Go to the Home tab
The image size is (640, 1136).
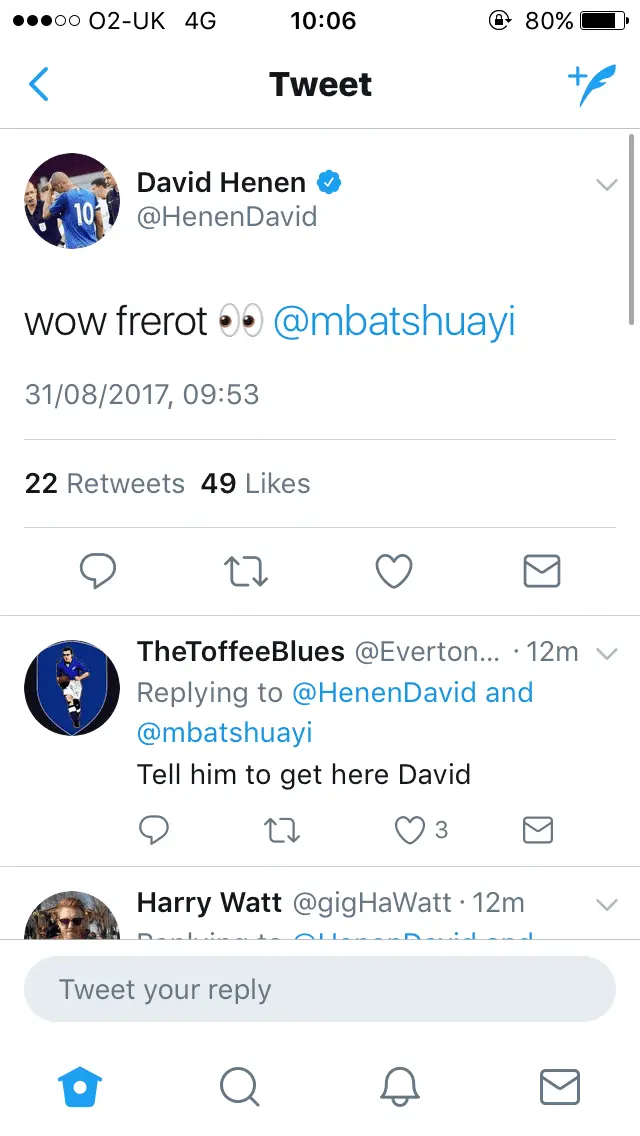pos(81,1086)
